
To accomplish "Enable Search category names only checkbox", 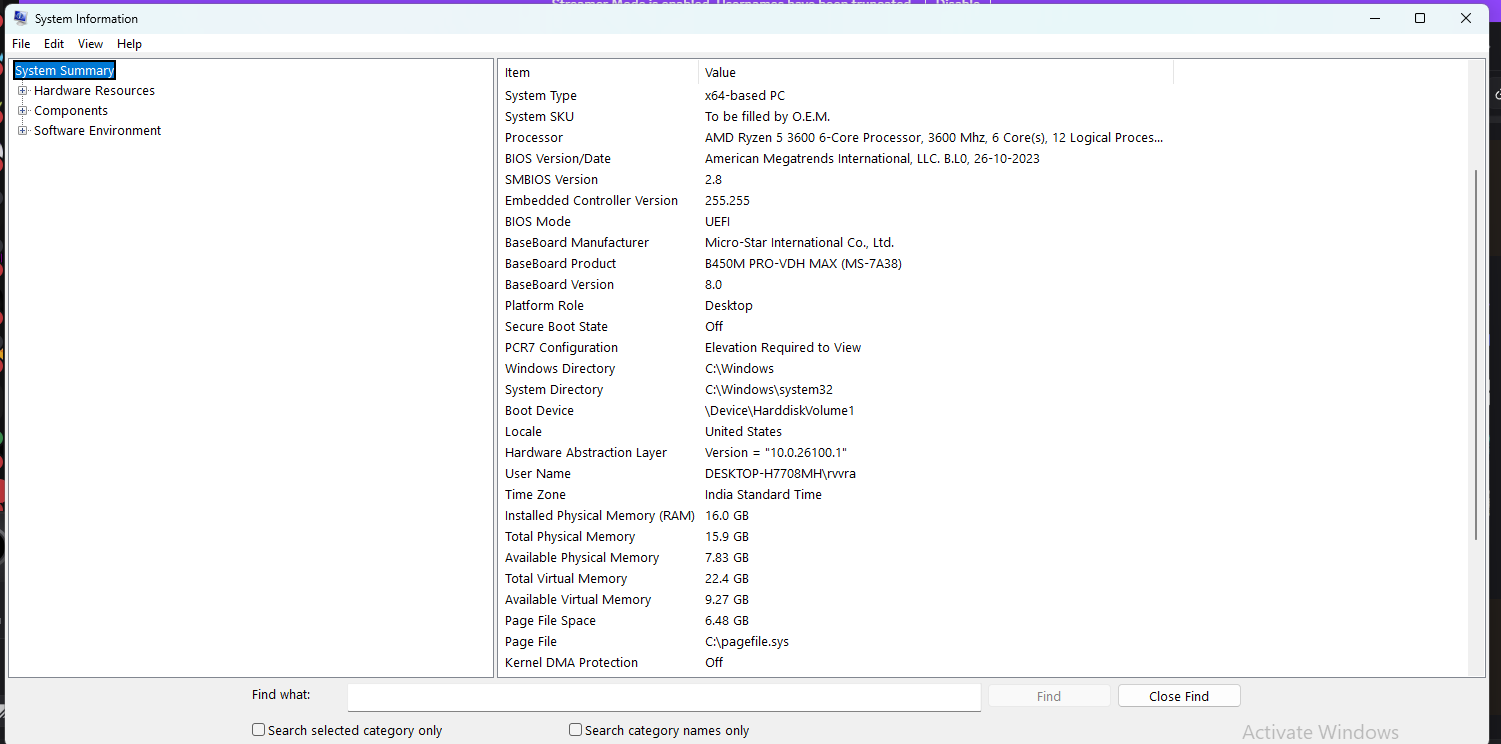I will pyautogui.click(x=576, y=730).
